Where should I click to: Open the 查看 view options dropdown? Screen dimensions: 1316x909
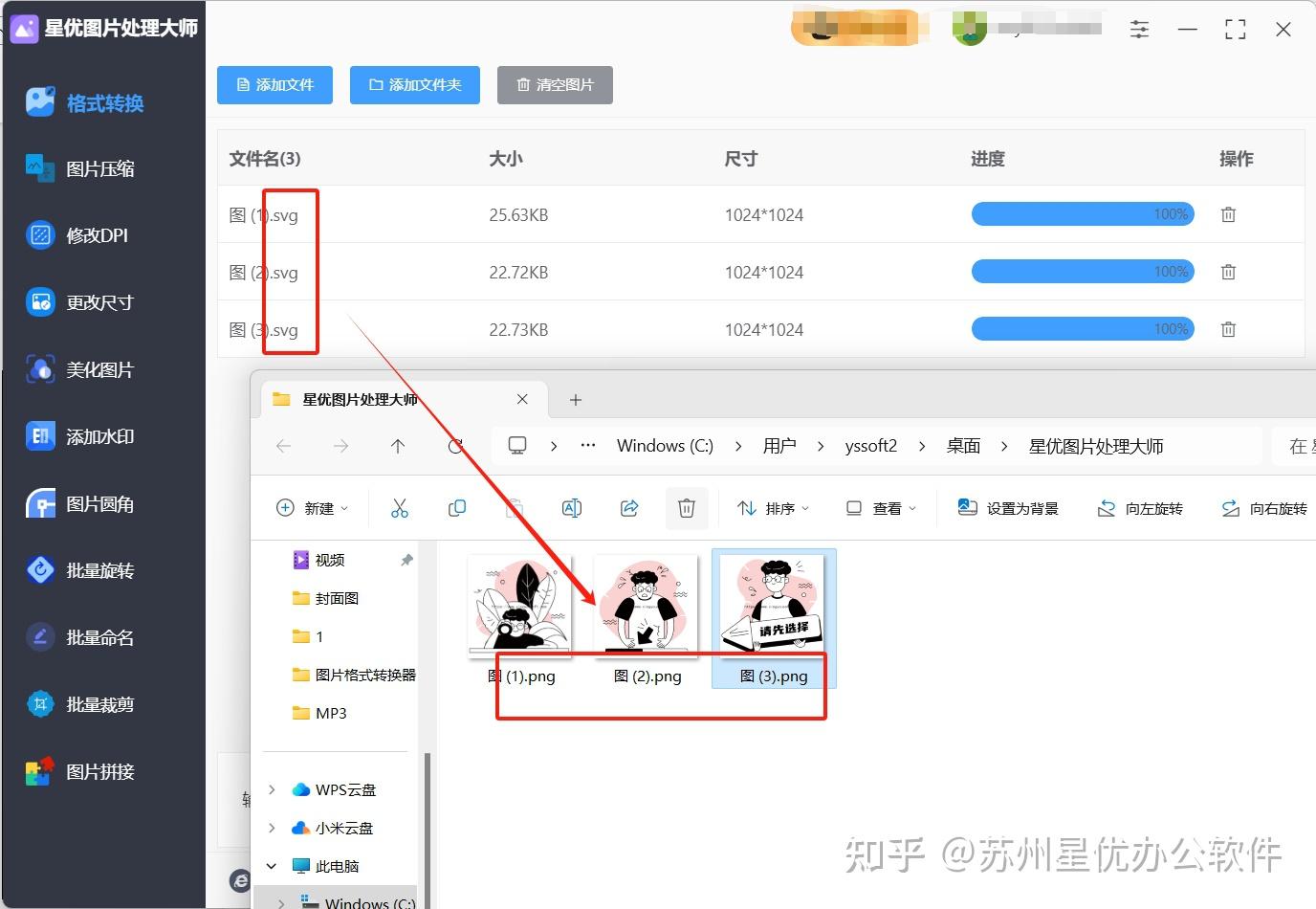tap(881, 508)
